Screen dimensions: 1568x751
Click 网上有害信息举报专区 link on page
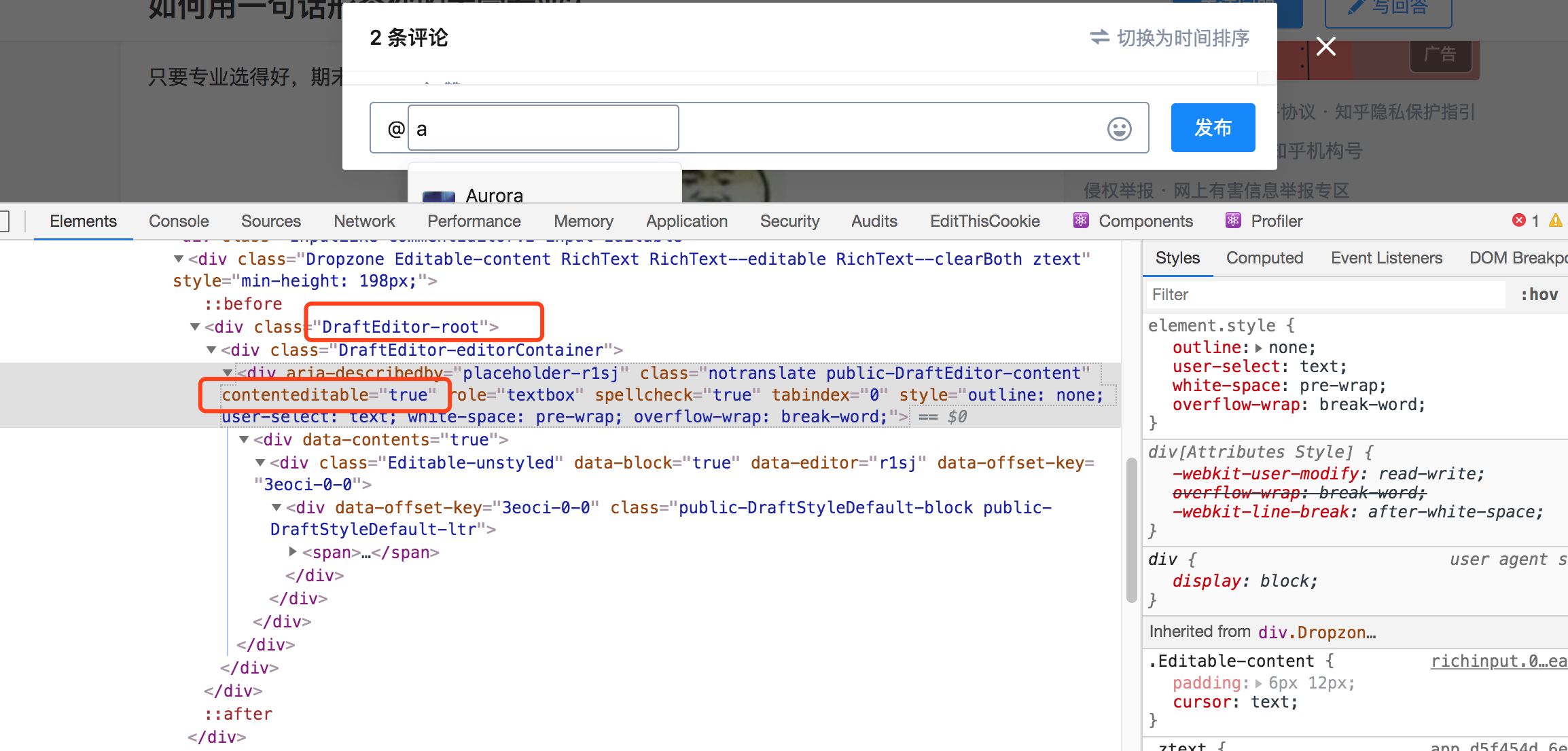[1261, 190]
